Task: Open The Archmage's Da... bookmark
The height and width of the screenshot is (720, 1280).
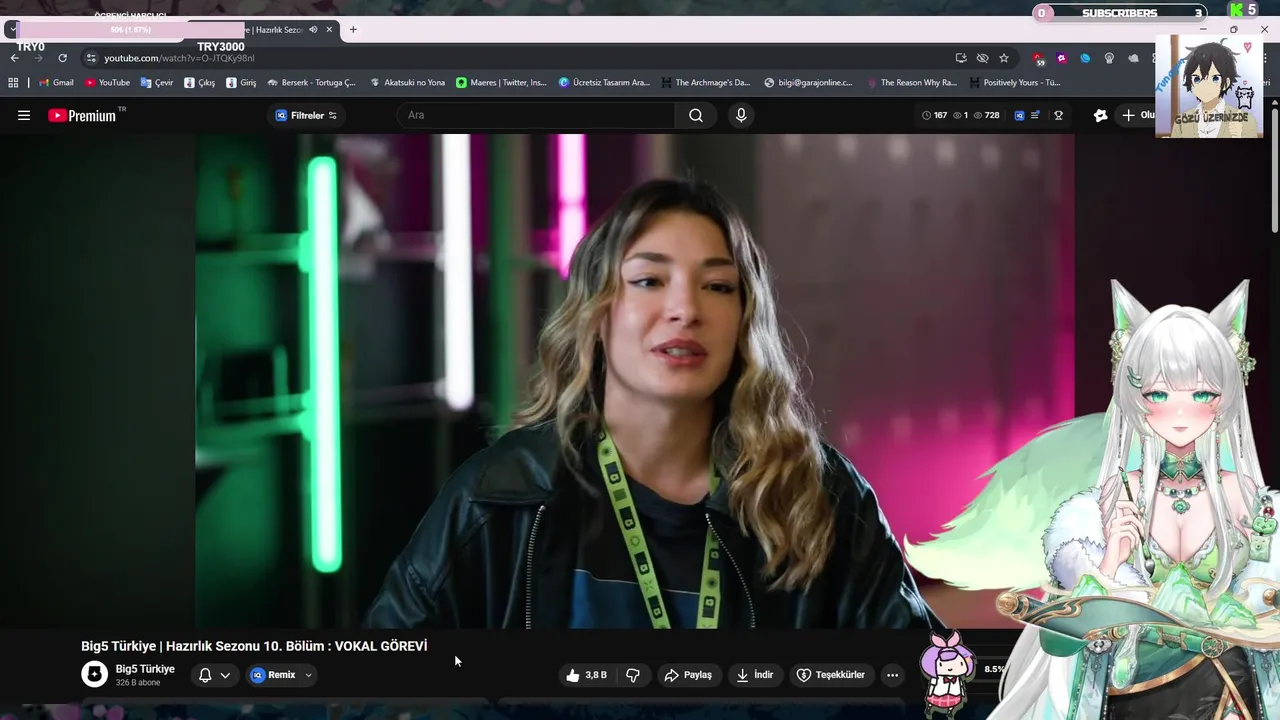Action: (x=705, y=83)
